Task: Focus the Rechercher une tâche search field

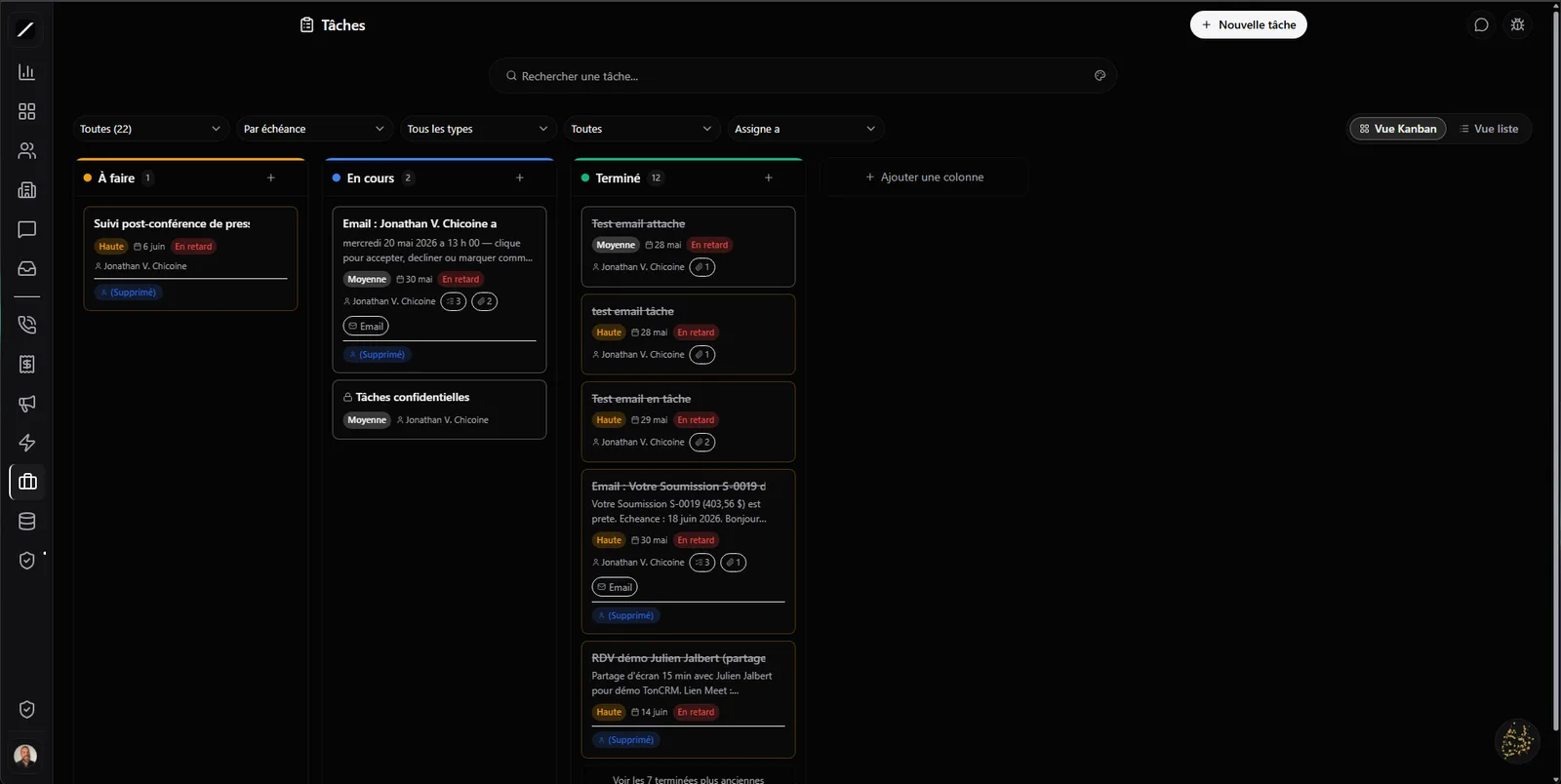Action: pyautogui.click(x=803, y=76)
